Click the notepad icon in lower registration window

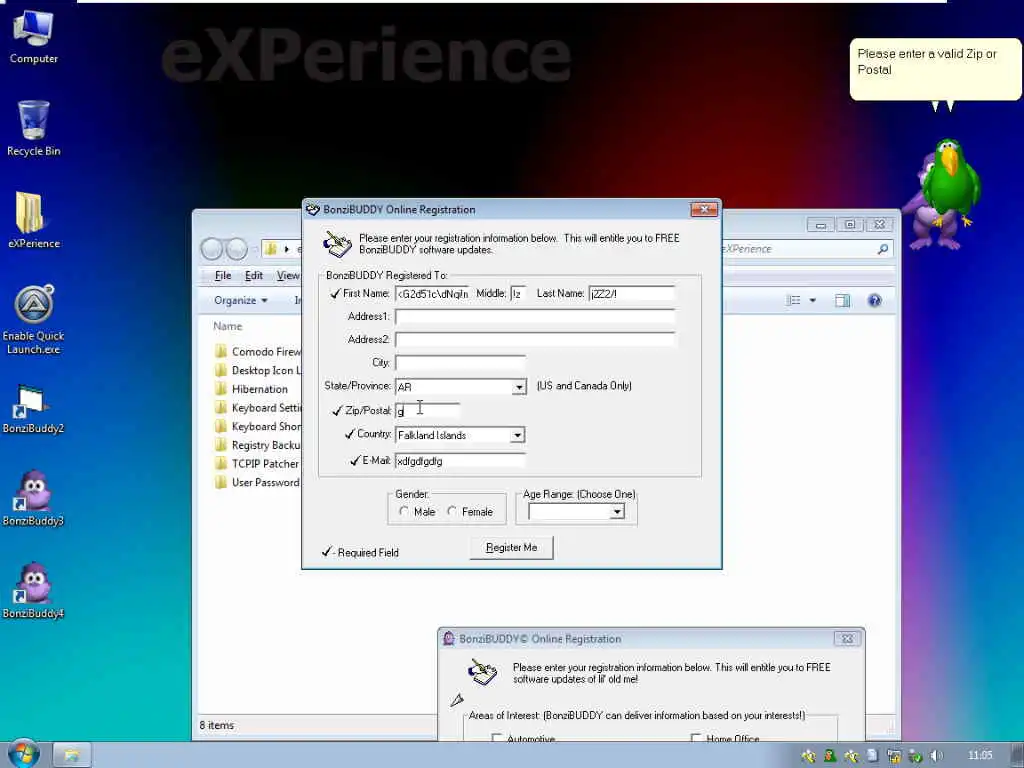[x=483, y=672]
